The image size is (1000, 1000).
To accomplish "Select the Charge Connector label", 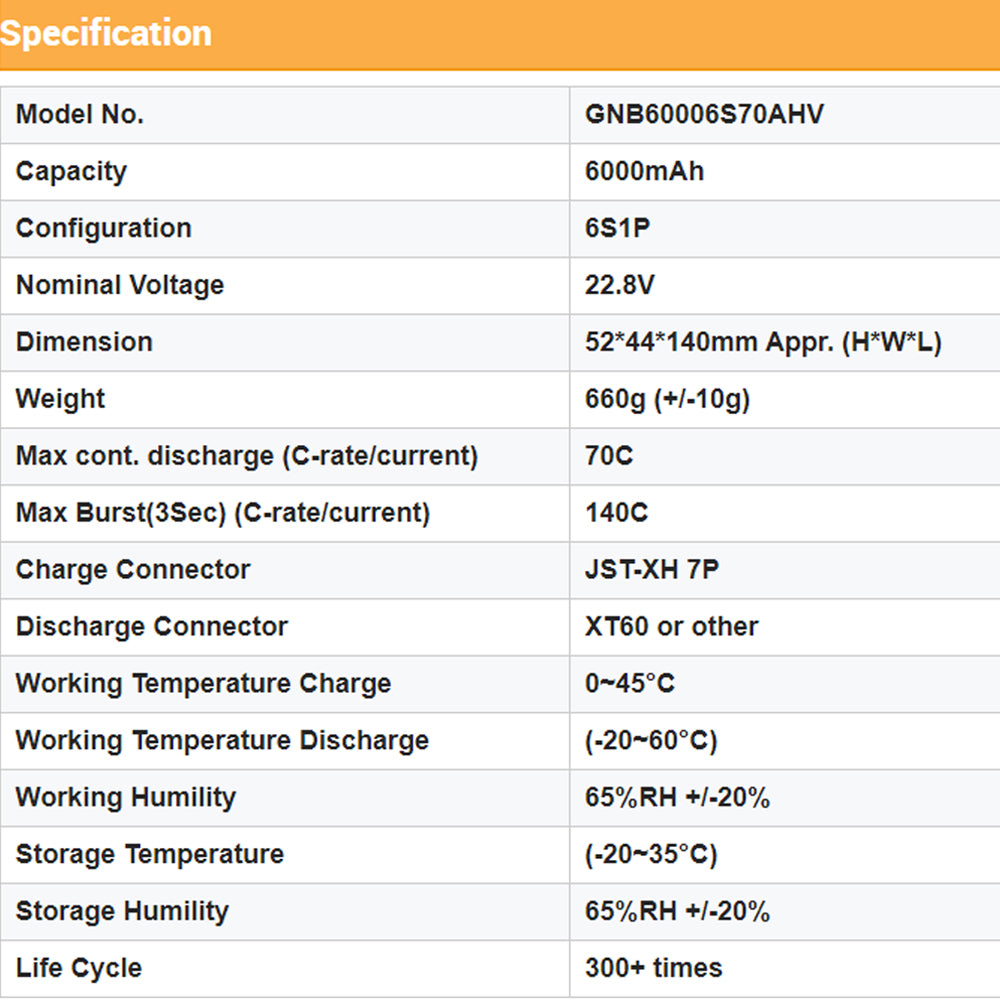I will coord(133,570).
